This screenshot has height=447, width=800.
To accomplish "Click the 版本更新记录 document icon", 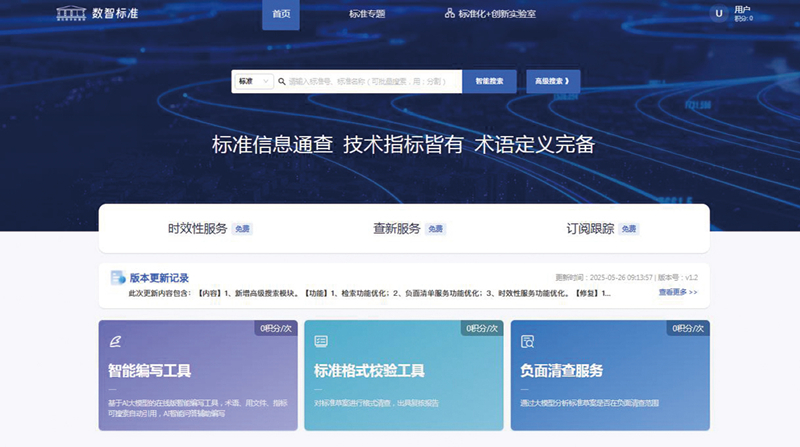I will pyautogui.click(x=116, y=278).
